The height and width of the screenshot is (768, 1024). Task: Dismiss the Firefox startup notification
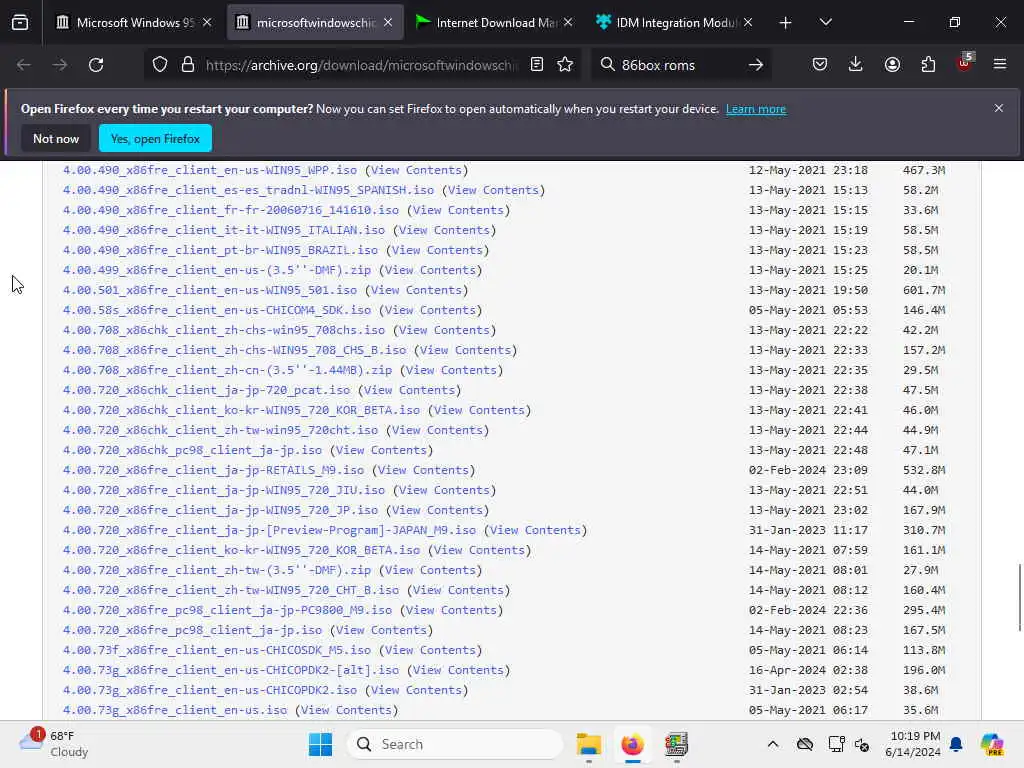[x=999, y=108]
